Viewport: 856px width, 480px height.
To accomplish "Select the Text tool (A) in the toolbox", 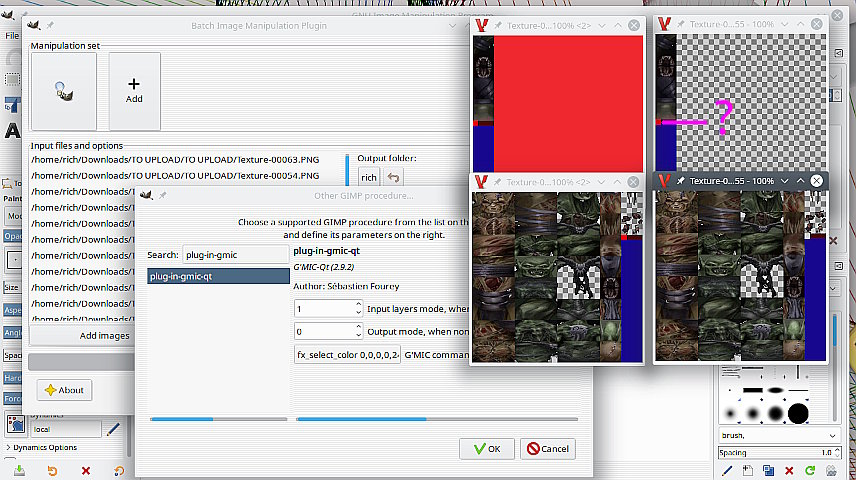I will pos(12,131).
